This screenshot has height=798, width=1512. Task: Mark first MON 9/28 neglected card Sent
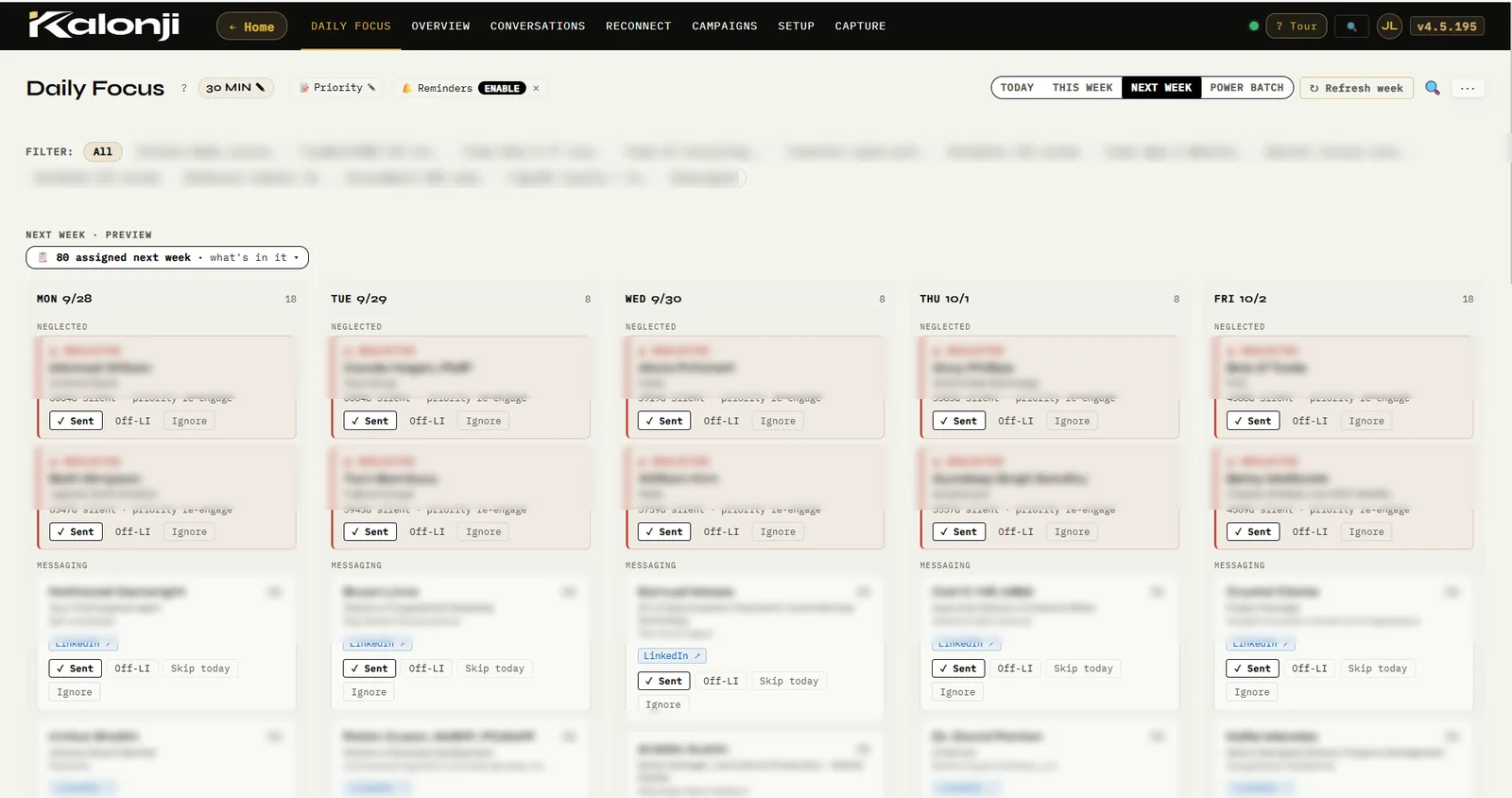click(76, 421)
